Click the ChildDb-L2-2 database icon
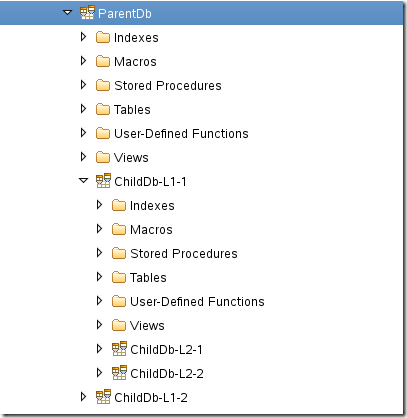The width and height of the screenshot is (407, 418). point(119,373)
